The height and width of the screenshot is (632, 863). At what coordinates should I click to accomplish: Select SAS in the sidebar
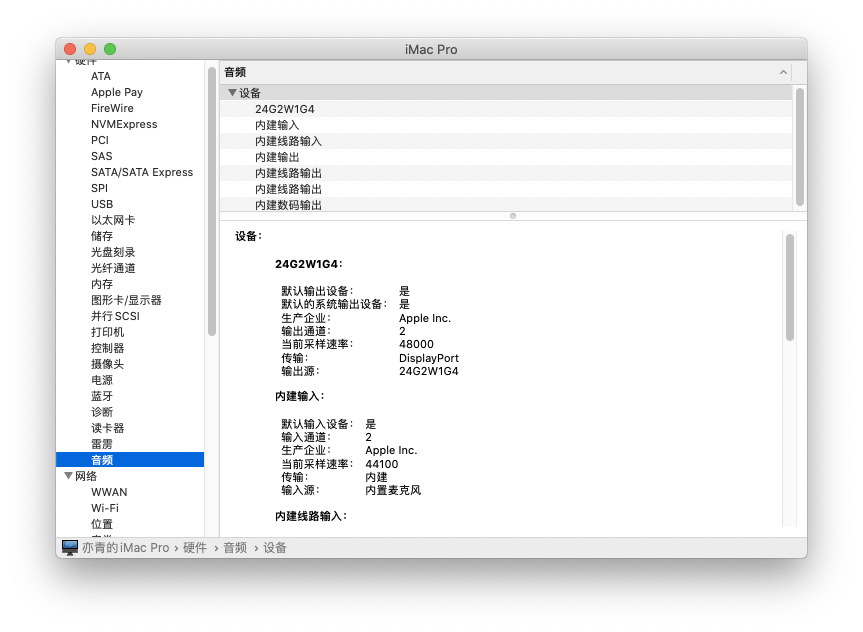tap(101, 156)
